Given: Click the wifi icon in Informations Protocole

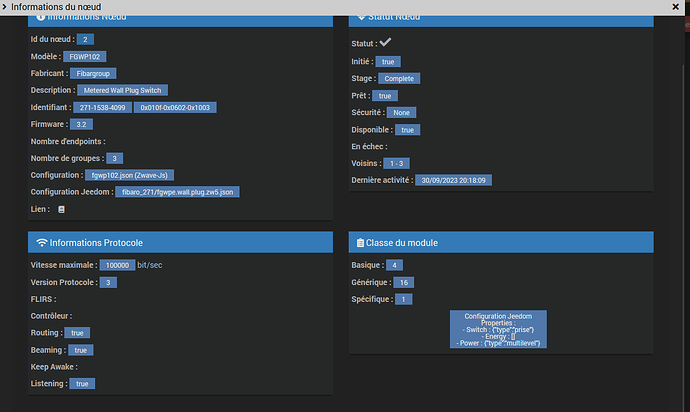Looking at the screenshot, I should tap(42, 243).
